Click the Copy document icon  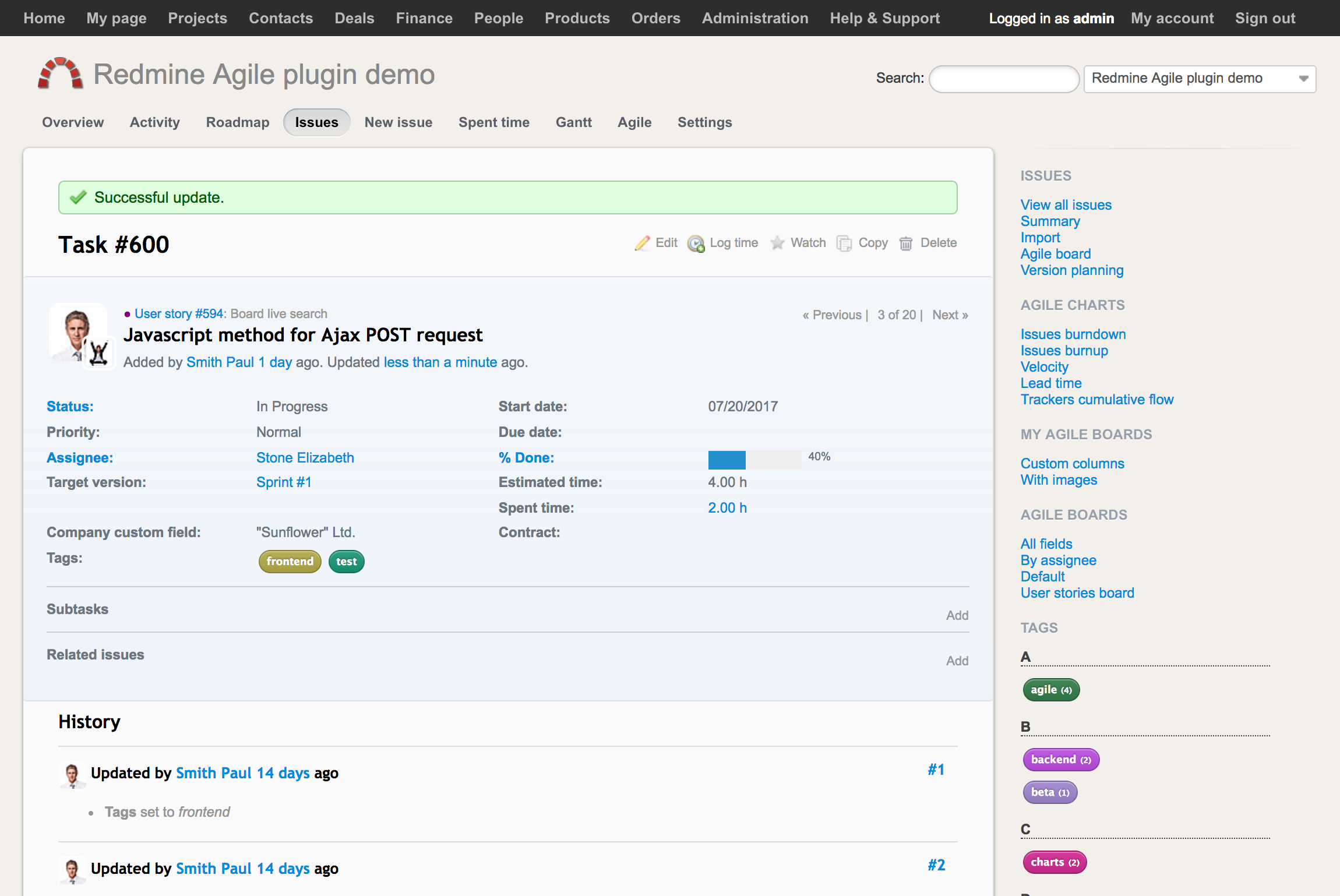[x=844, y=243]
